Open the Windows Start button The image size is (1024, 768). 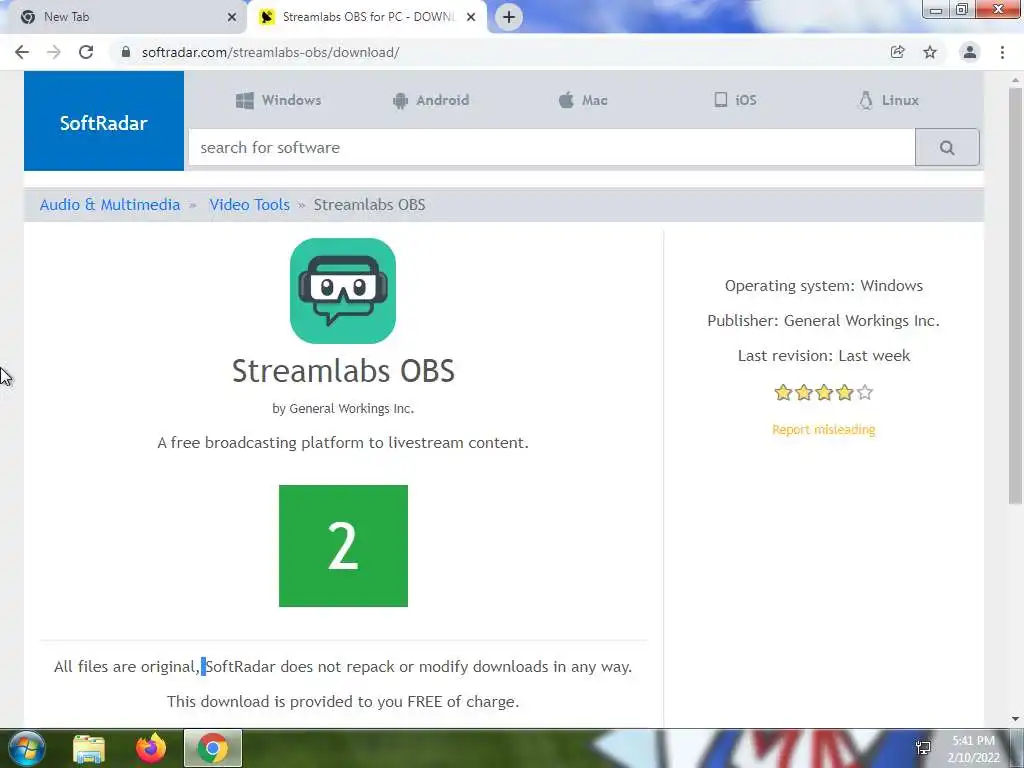25,748
